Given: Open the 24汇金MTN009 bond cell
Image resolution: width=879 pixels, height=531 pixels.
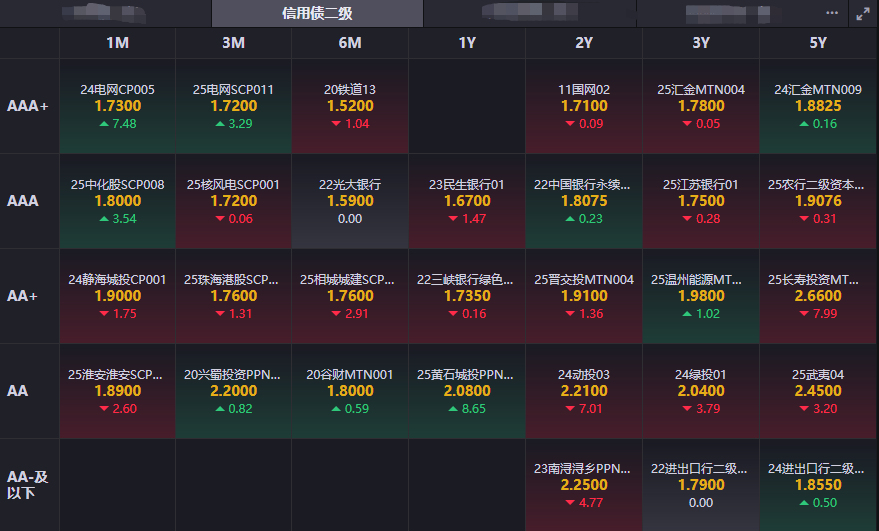Looking at the screenshot, I should (x=818, y=106).
